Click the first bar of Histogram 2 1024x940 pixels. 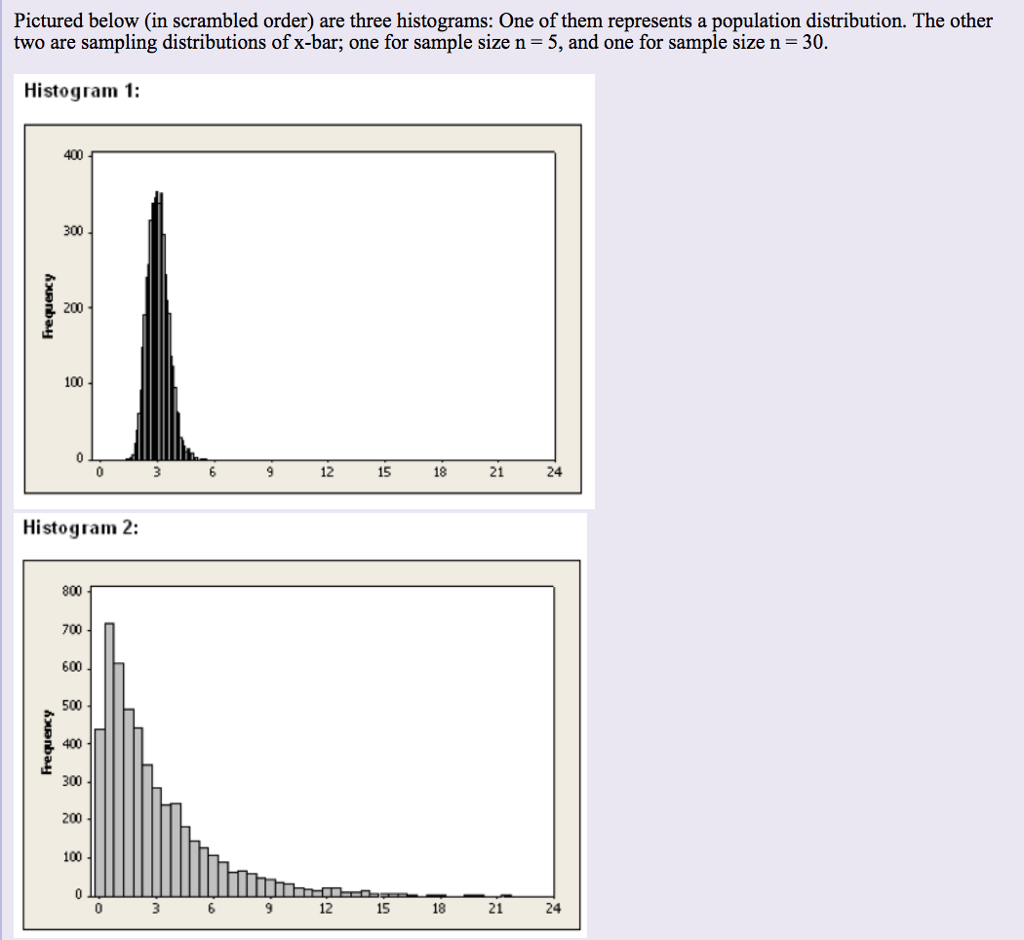pos(100,813)
